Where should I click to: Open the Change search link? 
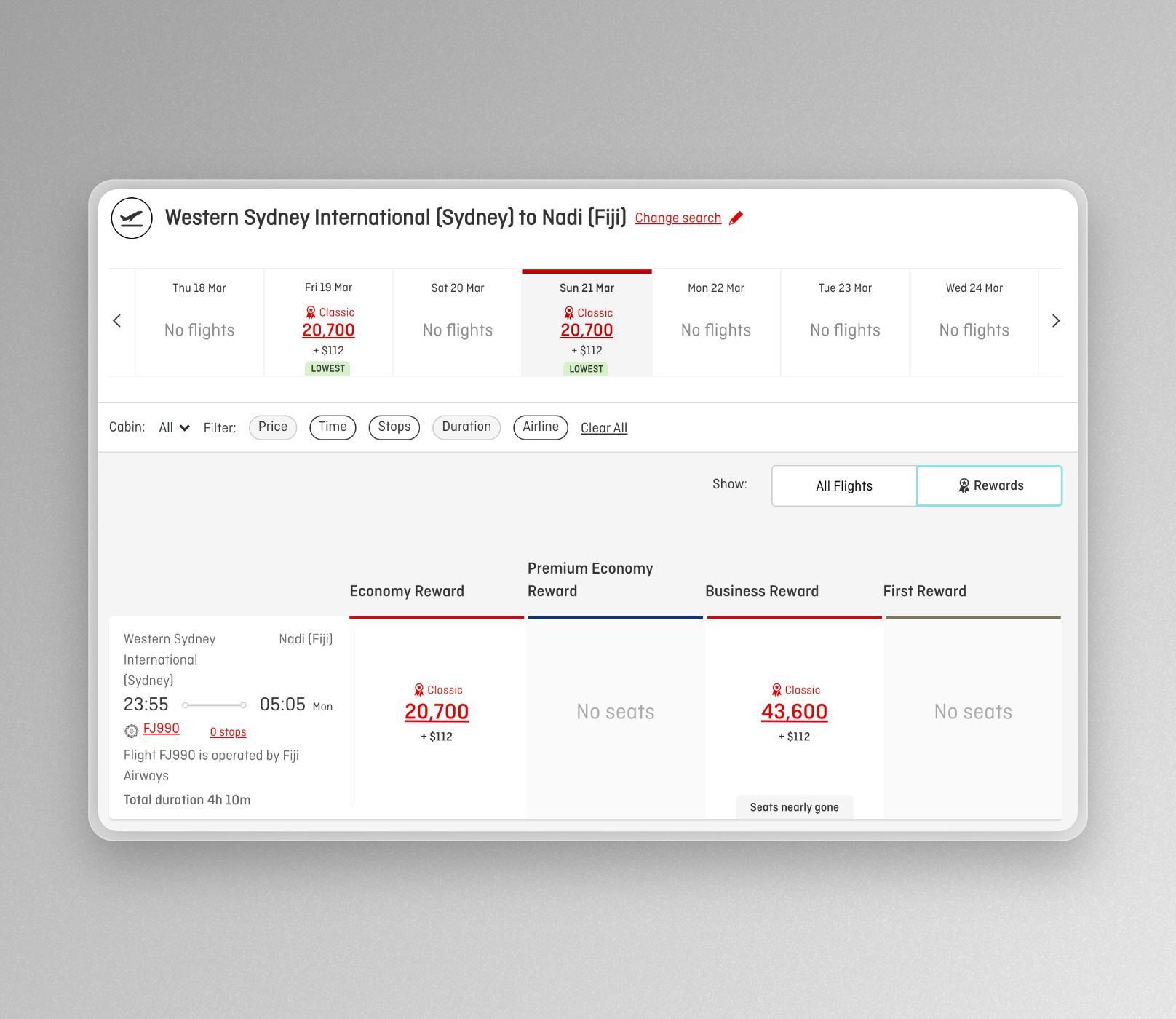(x=678, y=218)
